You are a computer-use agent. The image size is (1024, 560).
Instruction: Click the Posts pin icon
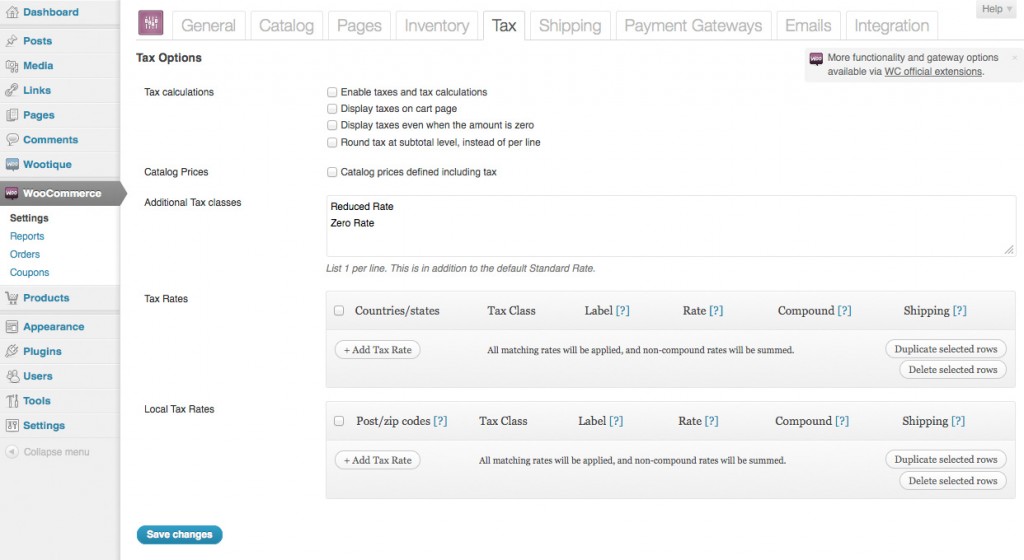[x=12, y=40]
